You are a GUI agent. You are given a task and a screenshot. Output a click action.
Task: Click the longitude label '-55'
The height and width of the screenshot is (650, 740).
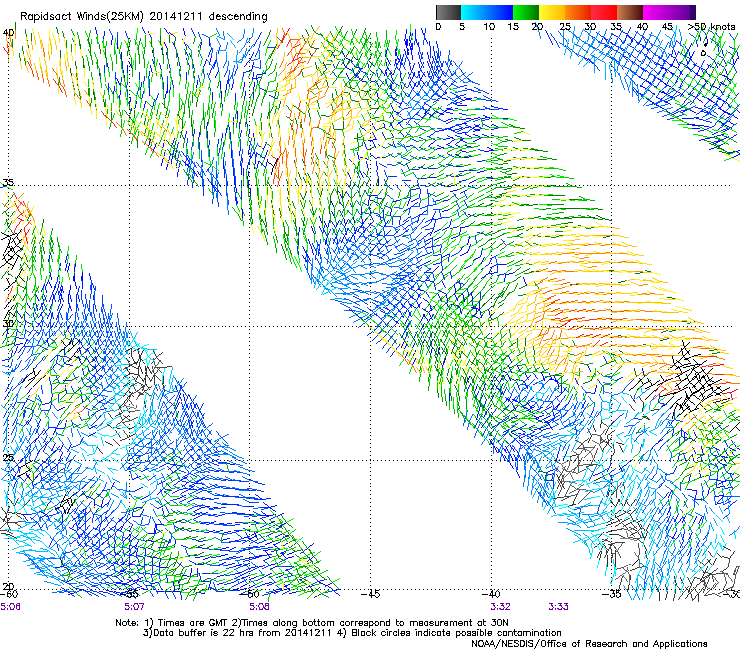(129, 594)
